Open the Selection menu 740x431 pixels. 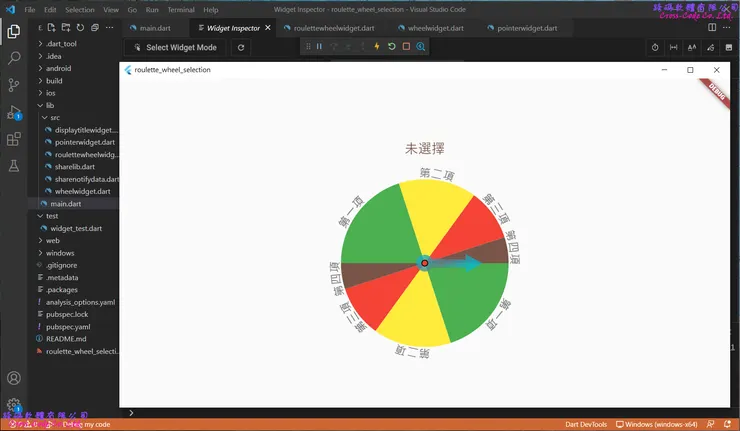[x=80, y=9]
